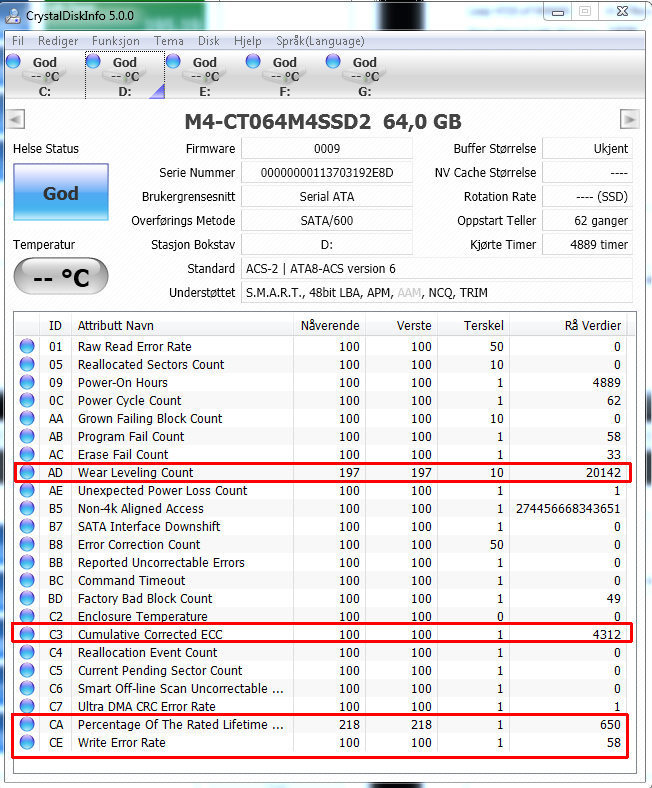Click status orb for Power-On Hours

pos(27,382)
